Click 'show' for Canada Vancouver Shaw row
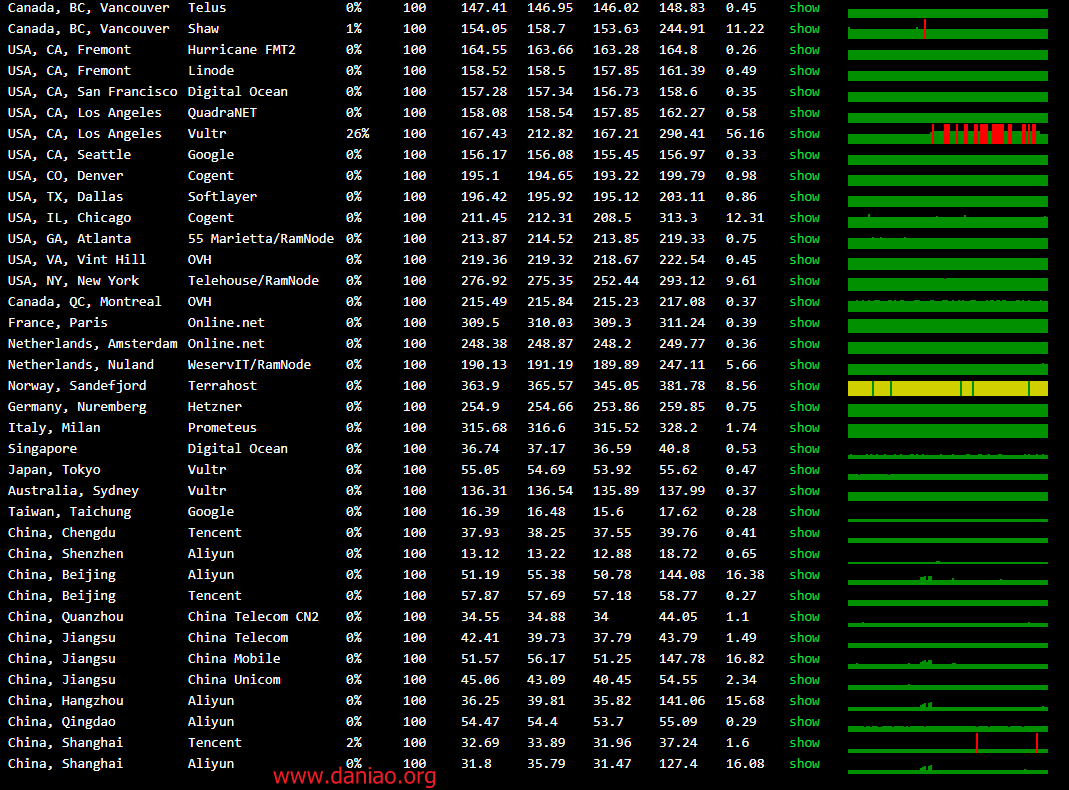1069x790 pixels. point(804,29)
